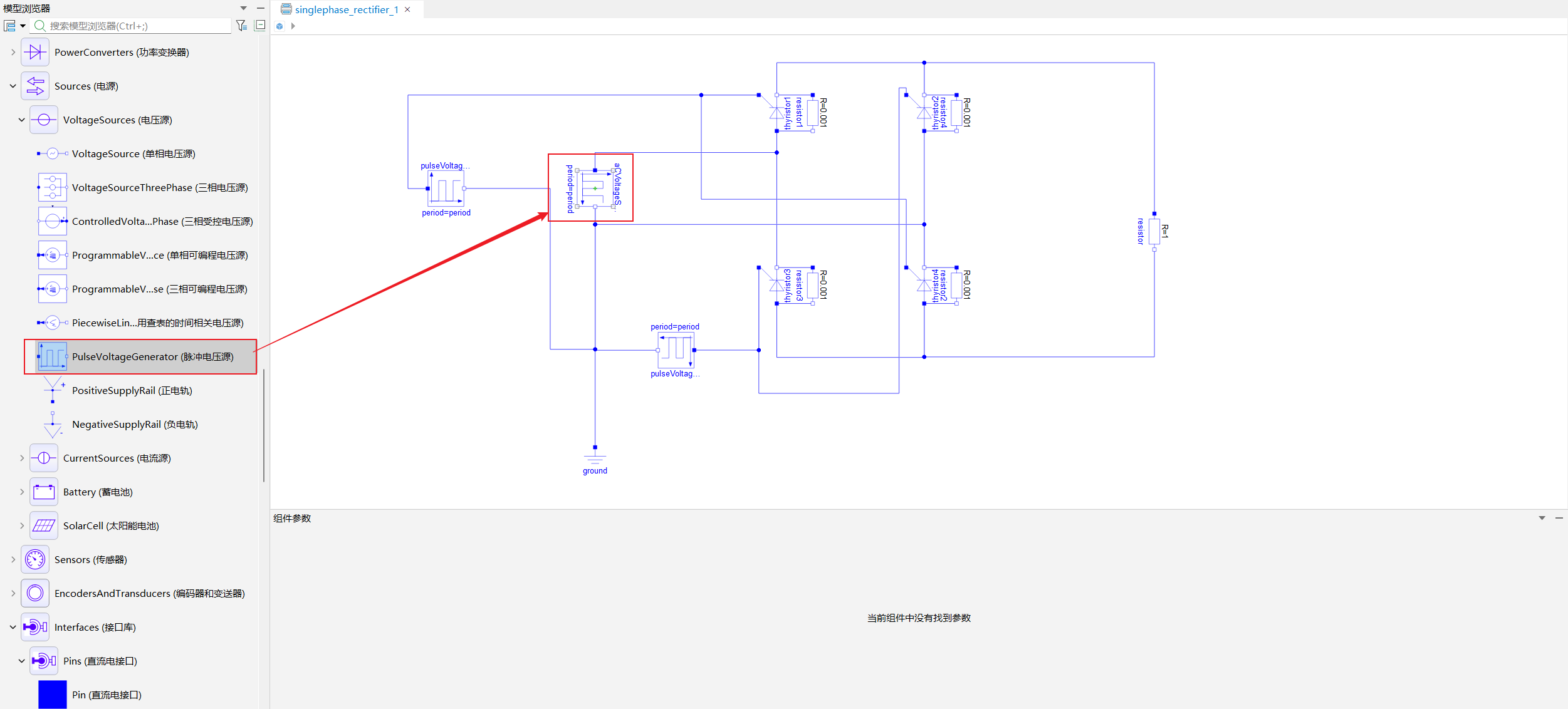Click the Sensors gauge icon
This screenshot has height=709, width=1568.
[35, 559]
